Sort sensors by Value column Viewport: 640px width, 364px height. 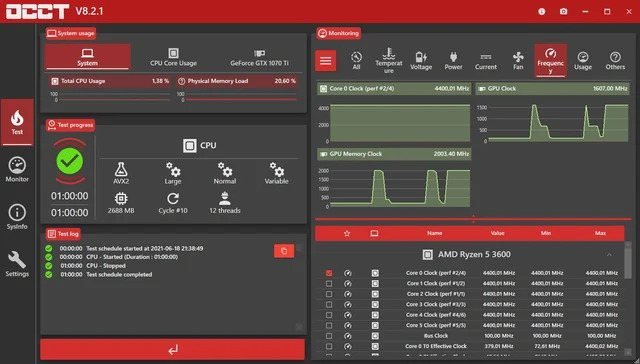coord(498,233)
